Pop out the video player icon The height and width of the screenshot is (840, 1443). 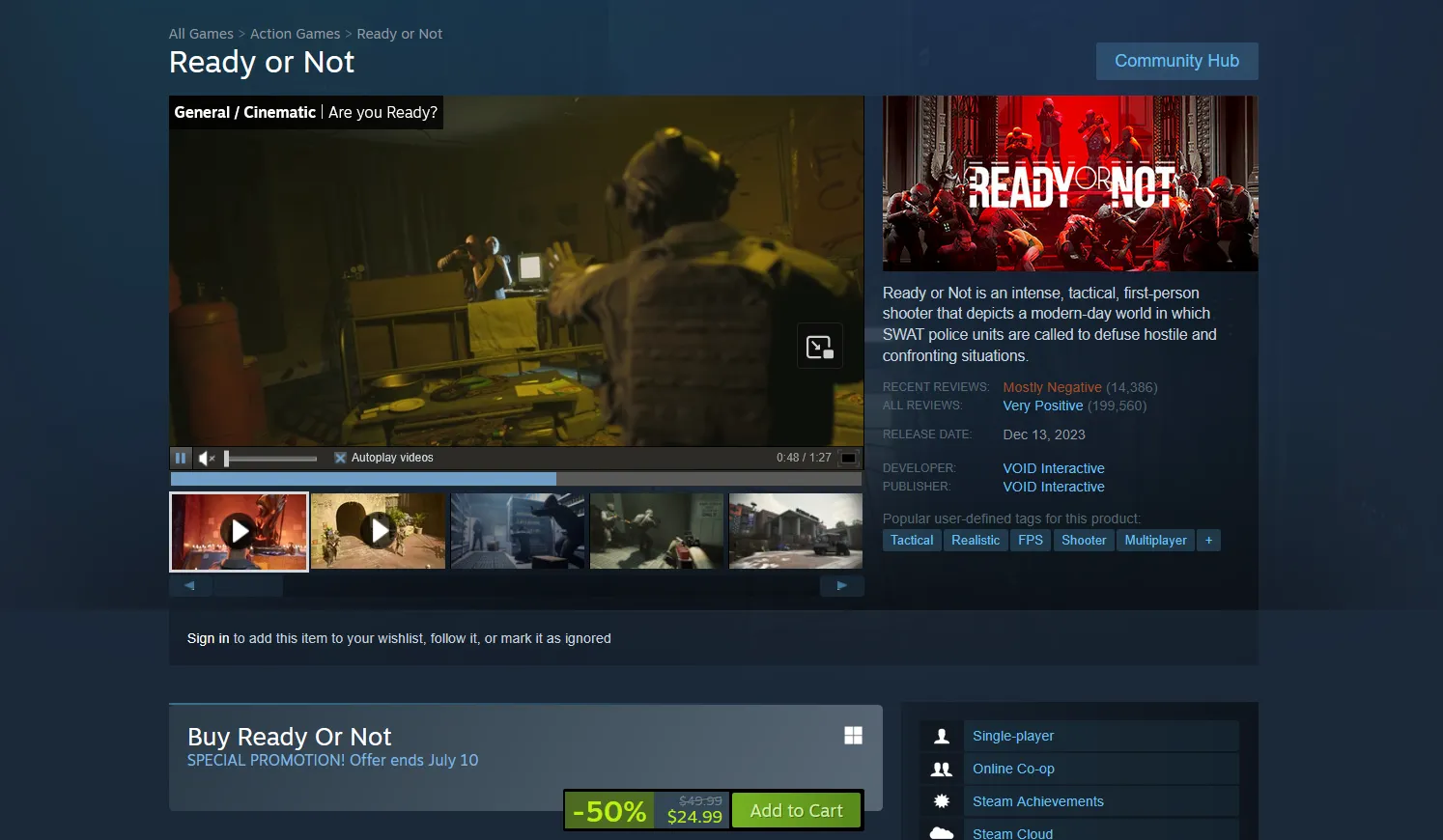tap(820, 347)
